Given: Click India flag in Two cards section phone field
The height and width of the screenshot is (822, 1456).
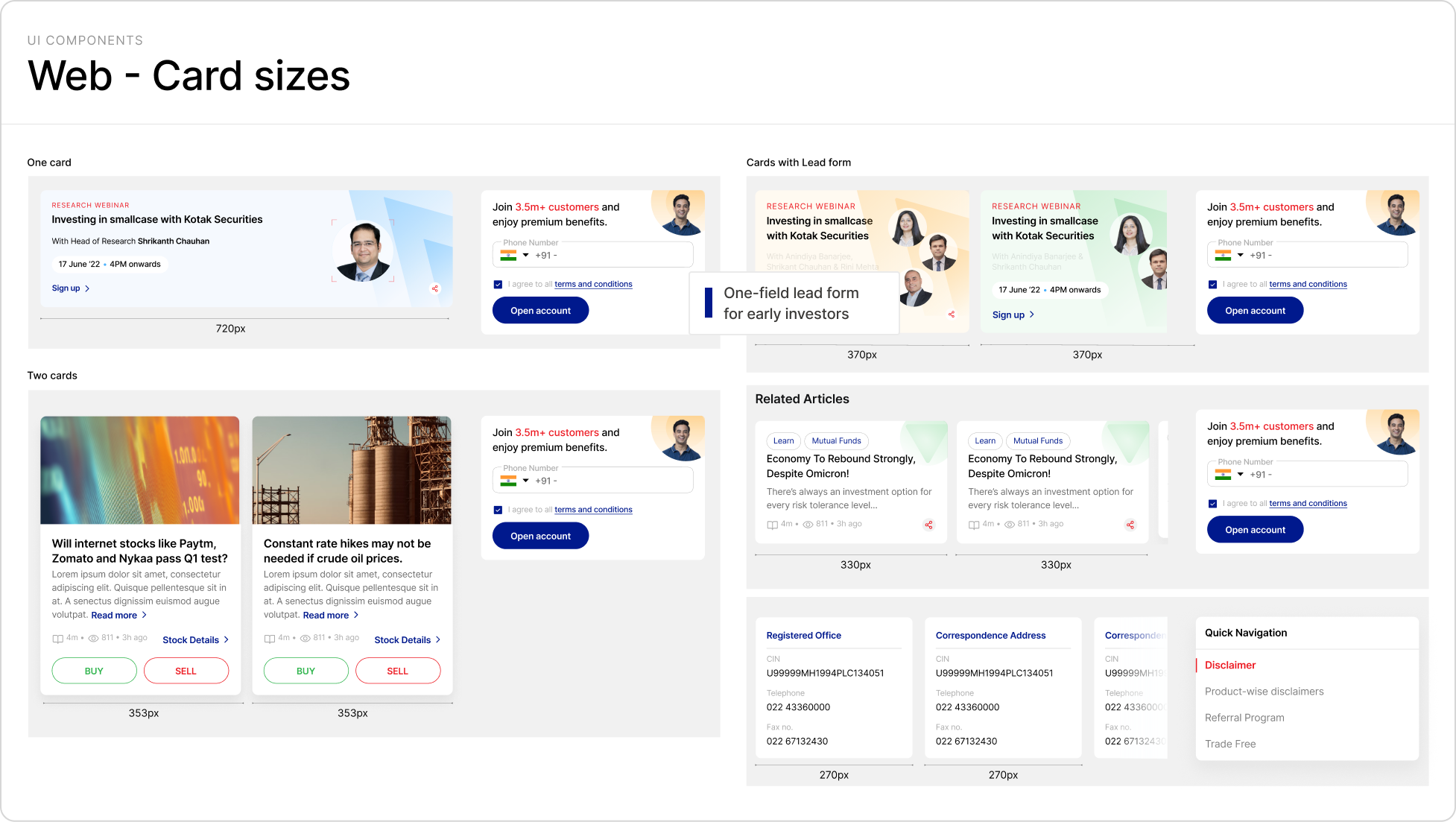Looking at the screenshot, I should (x=508, y=481).
